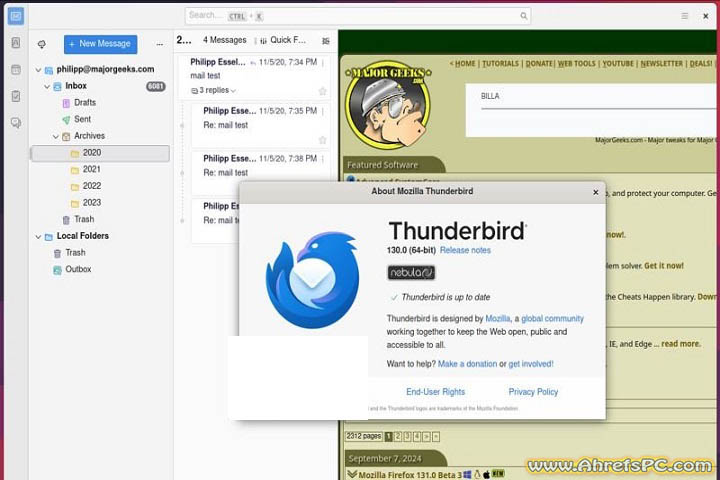The image size is (720, 480).
Task: Go to page 2 in MajorGeeks pagination
Action: tap(398, 436)
